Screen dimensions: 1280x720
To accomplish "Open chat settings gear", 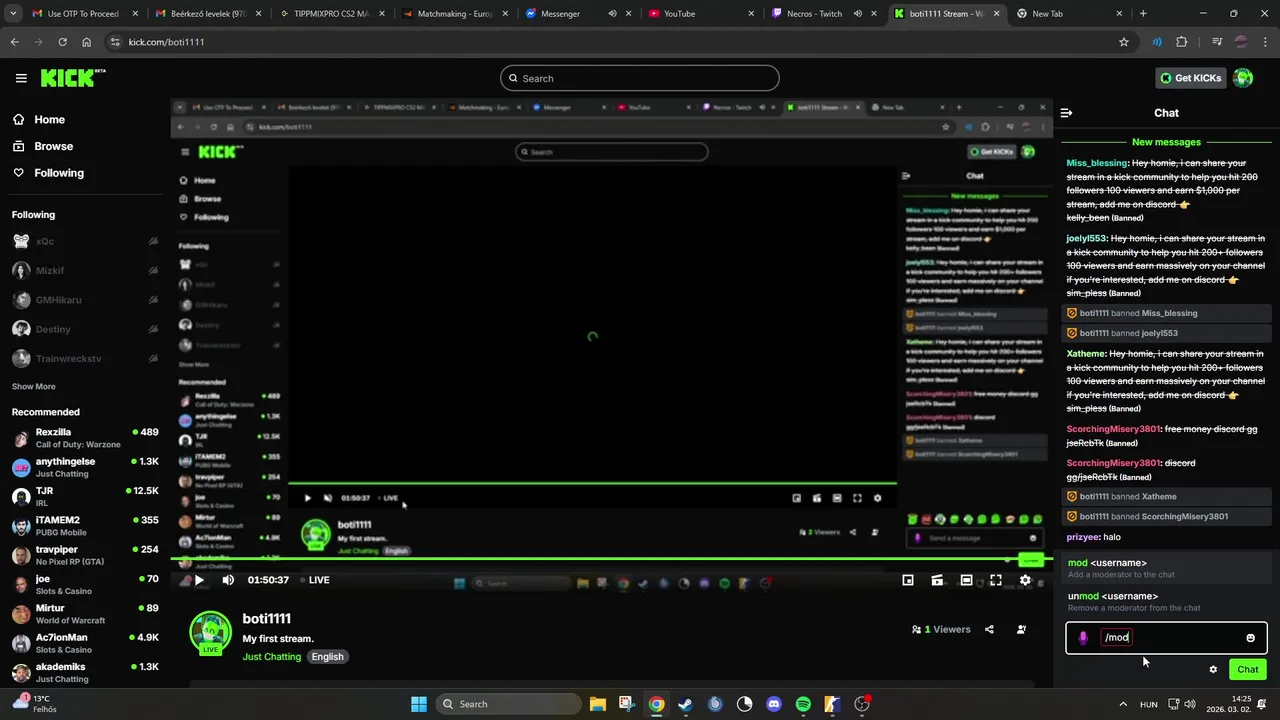I will pos(1213,670).
